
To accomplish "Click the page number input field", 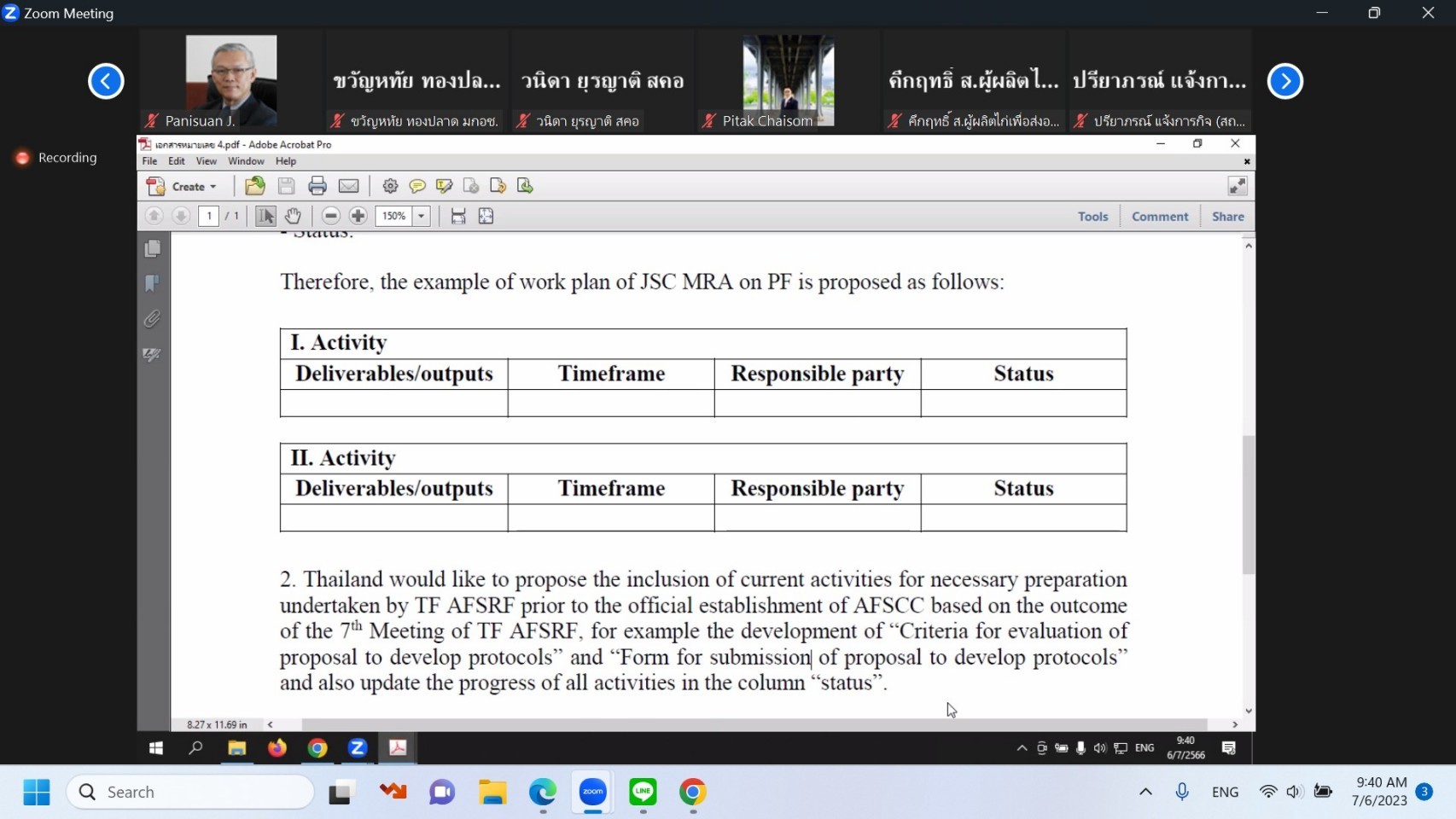I will point(209,216).
